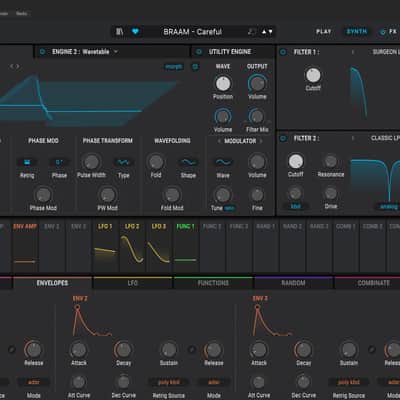
Task: Open the RANDOM tab
Action: point(293,283)
